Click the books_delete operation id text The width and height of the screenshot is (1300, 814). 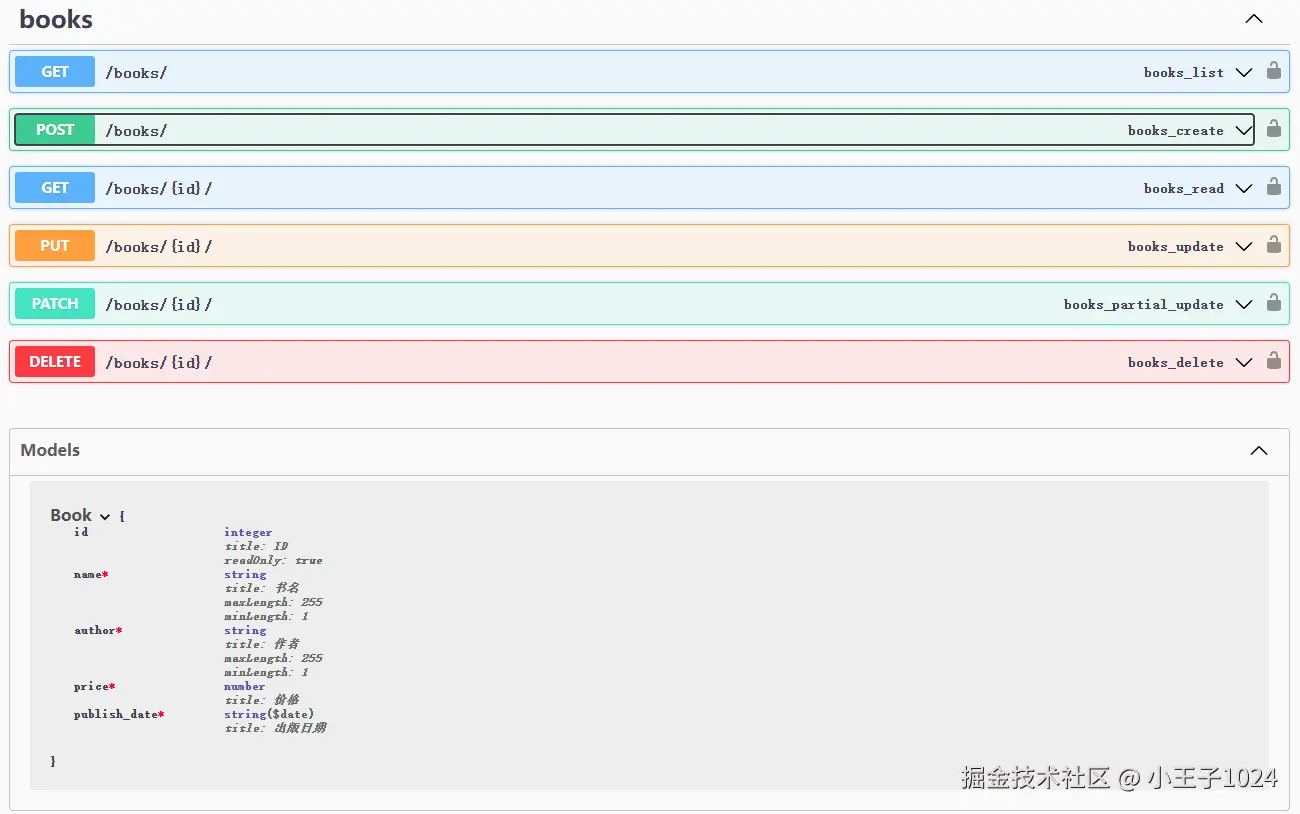click(1176, 363)
